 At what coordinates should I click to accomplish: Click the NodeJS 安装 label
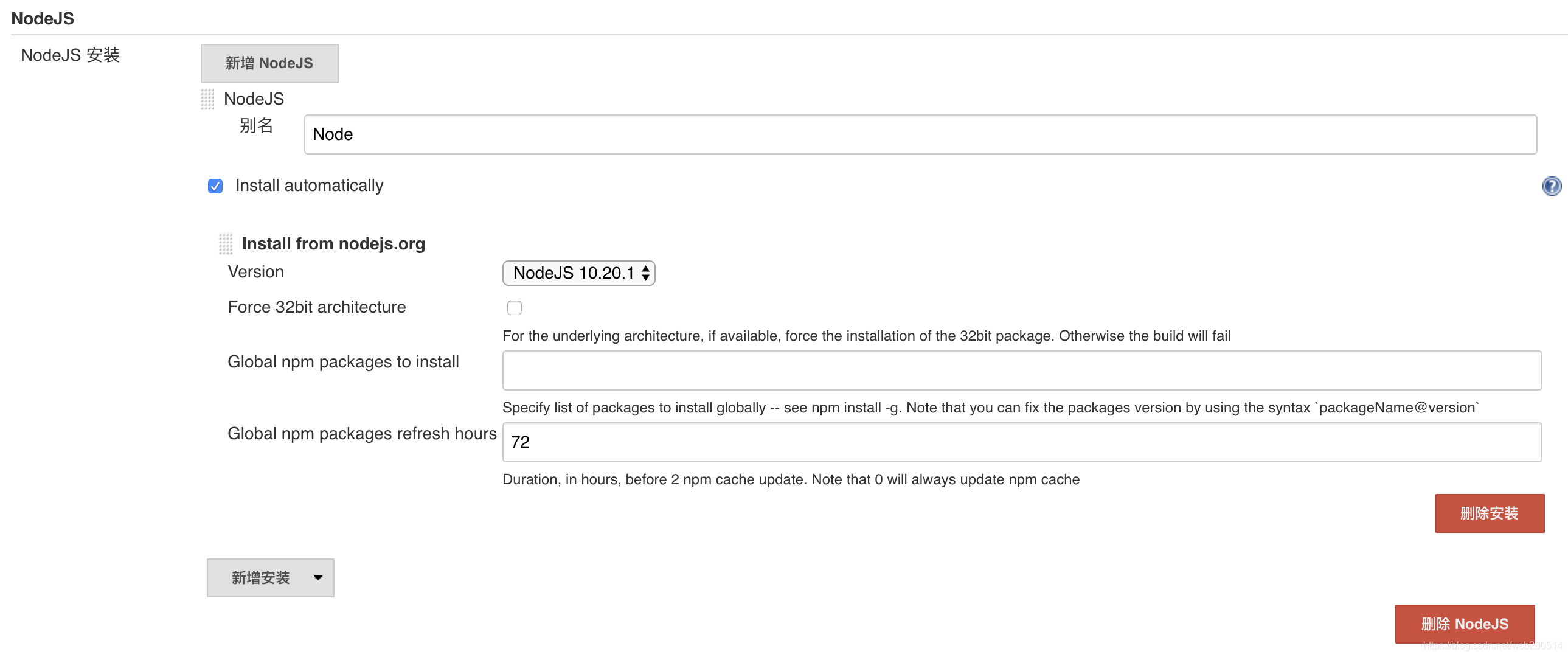(x=70, y=55)
